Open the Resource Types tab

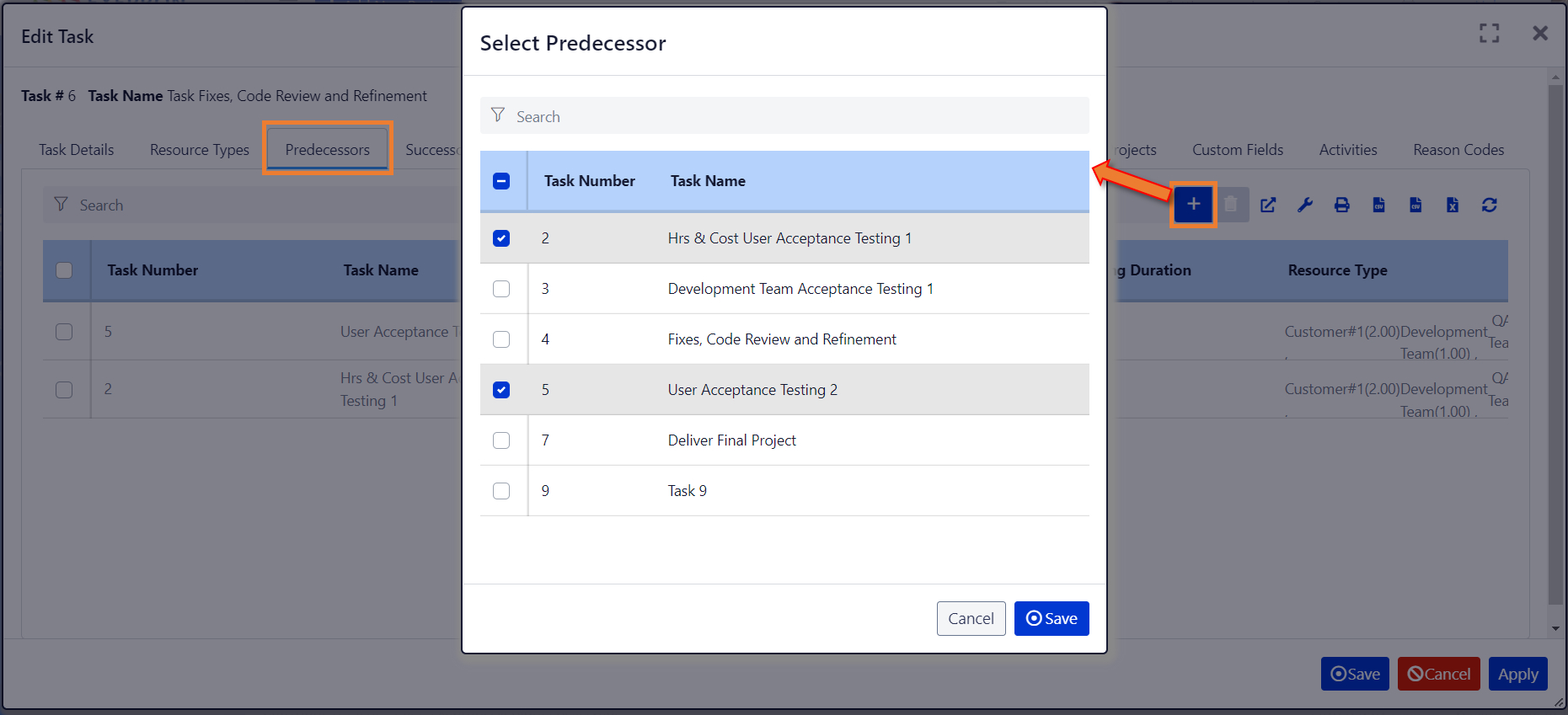pyautogui.click(x=200, y=150)
